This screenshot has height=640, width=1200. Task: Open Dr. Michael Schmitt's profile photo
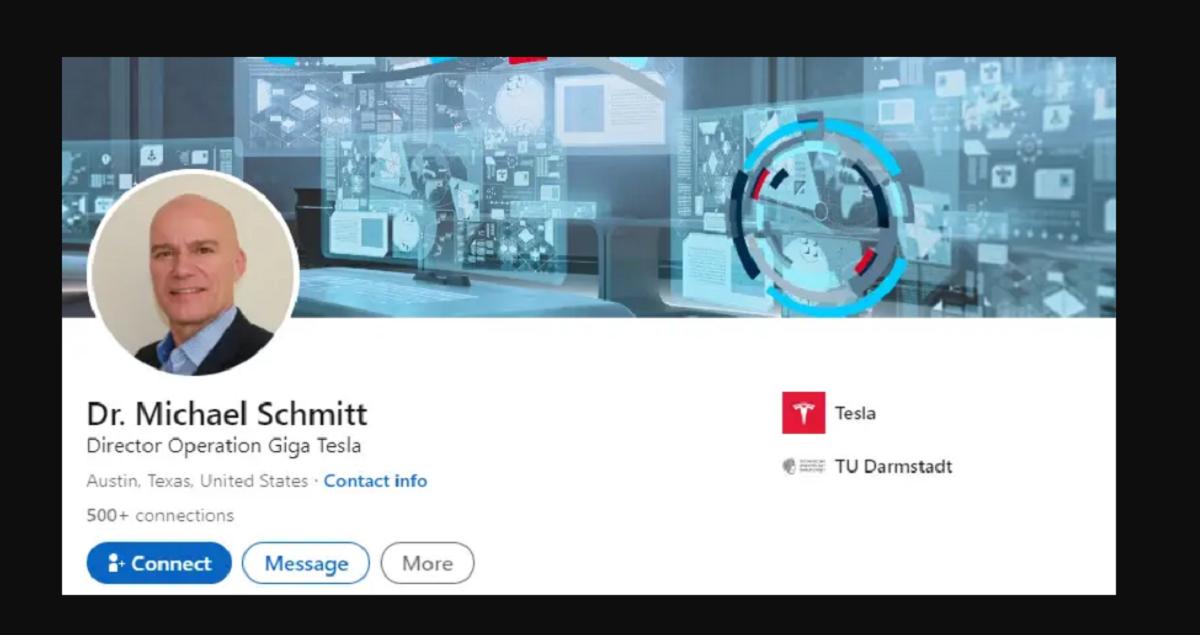coord(194,273)
